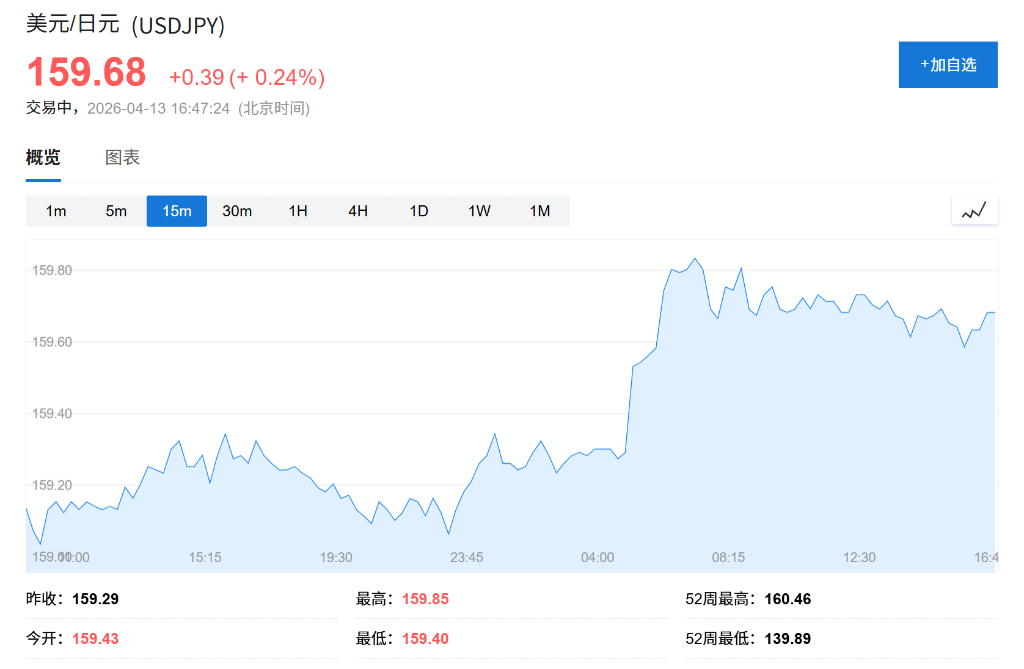Switch chart to 4H interval

(357, 211)
